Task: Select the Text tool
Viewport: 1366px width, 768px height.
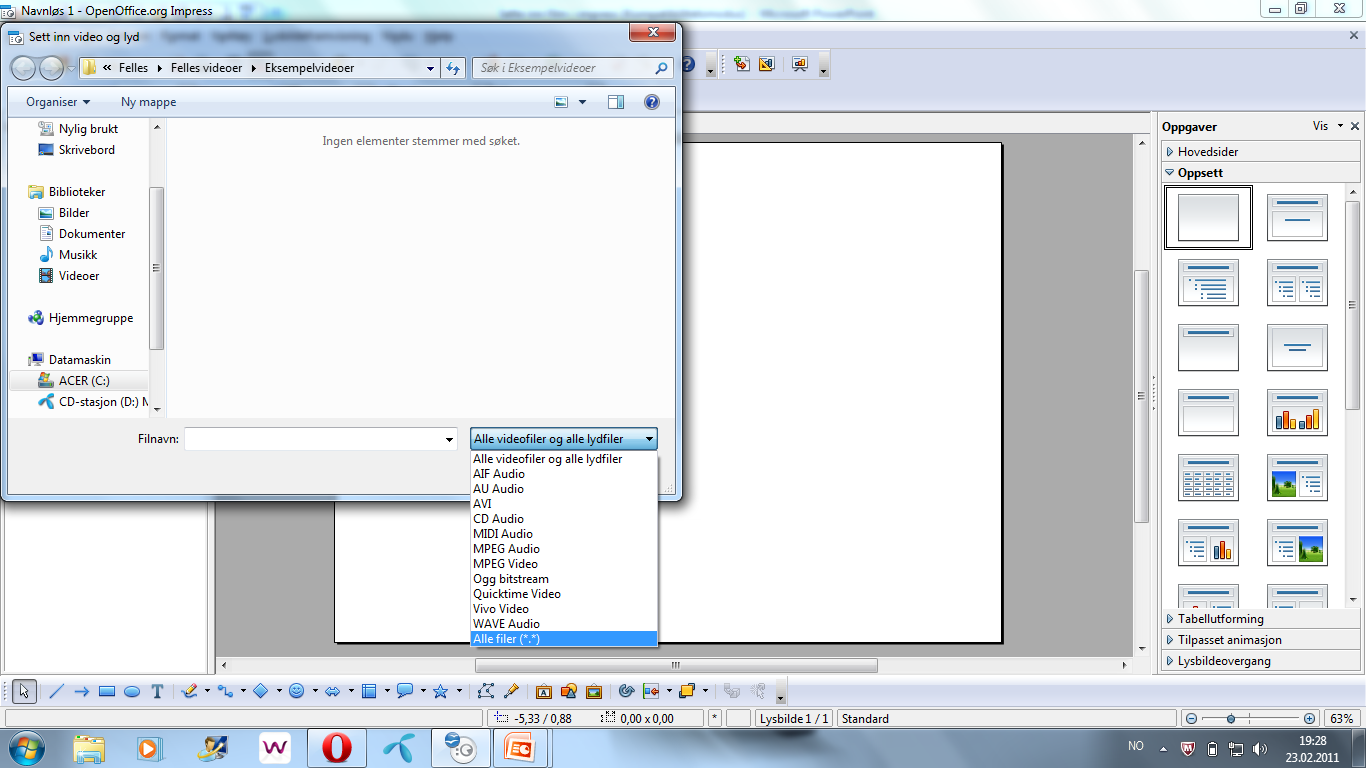Action: (x=157, y=691)
